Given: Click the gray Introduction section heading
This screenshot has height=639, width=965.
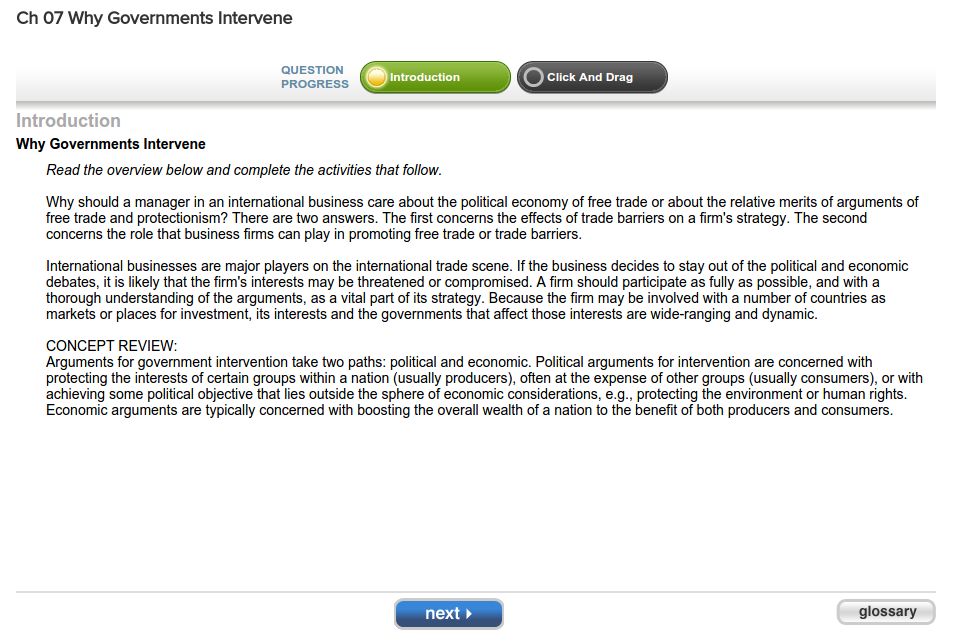Looking at the screenshot, I should point(68,121).
